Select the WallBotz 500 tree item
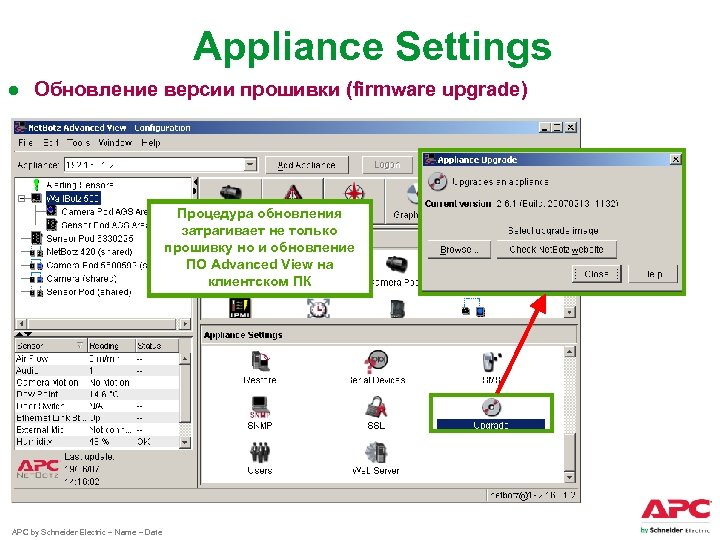 pyautogui.click(x=73, y=198)
